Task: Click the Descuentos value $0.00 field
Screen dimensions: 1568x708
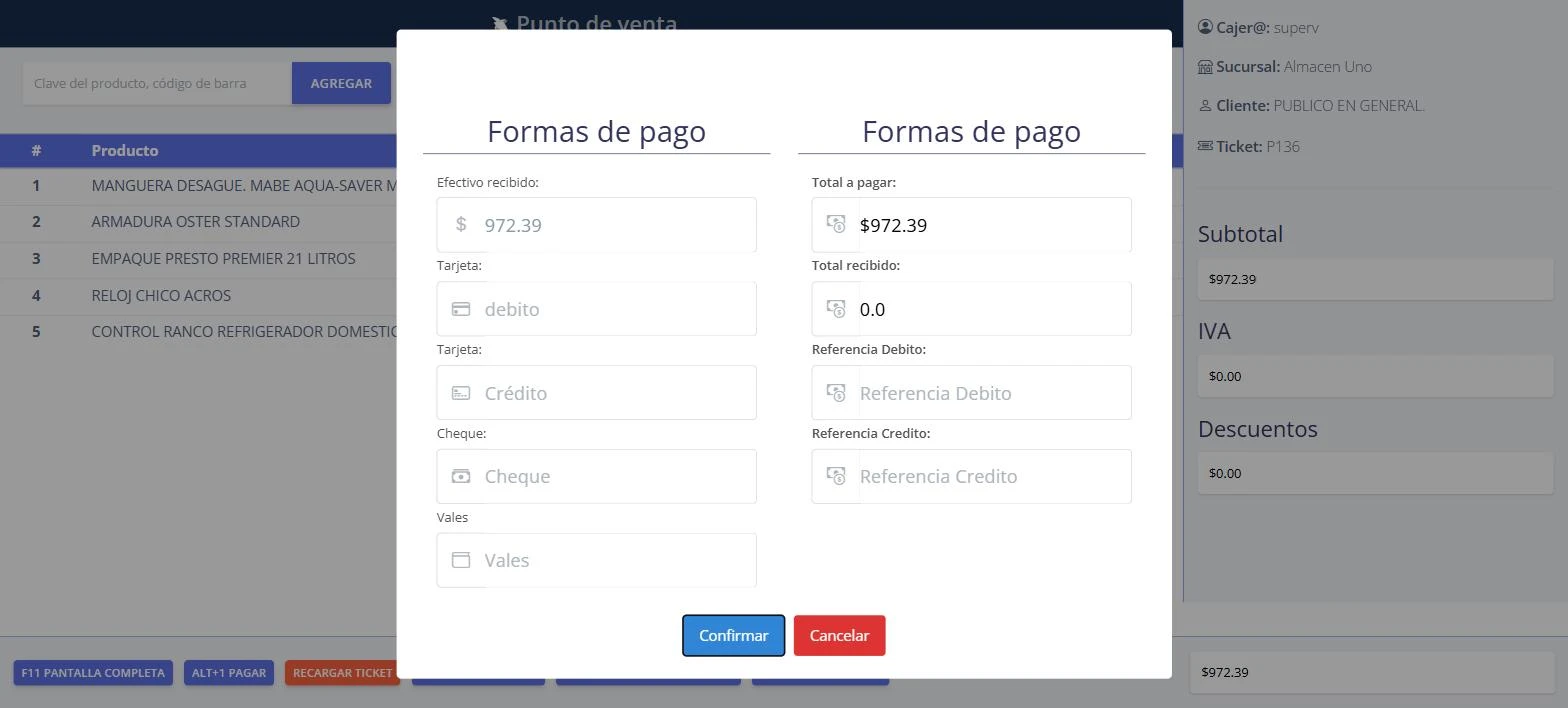Action: coord(1375,473)
